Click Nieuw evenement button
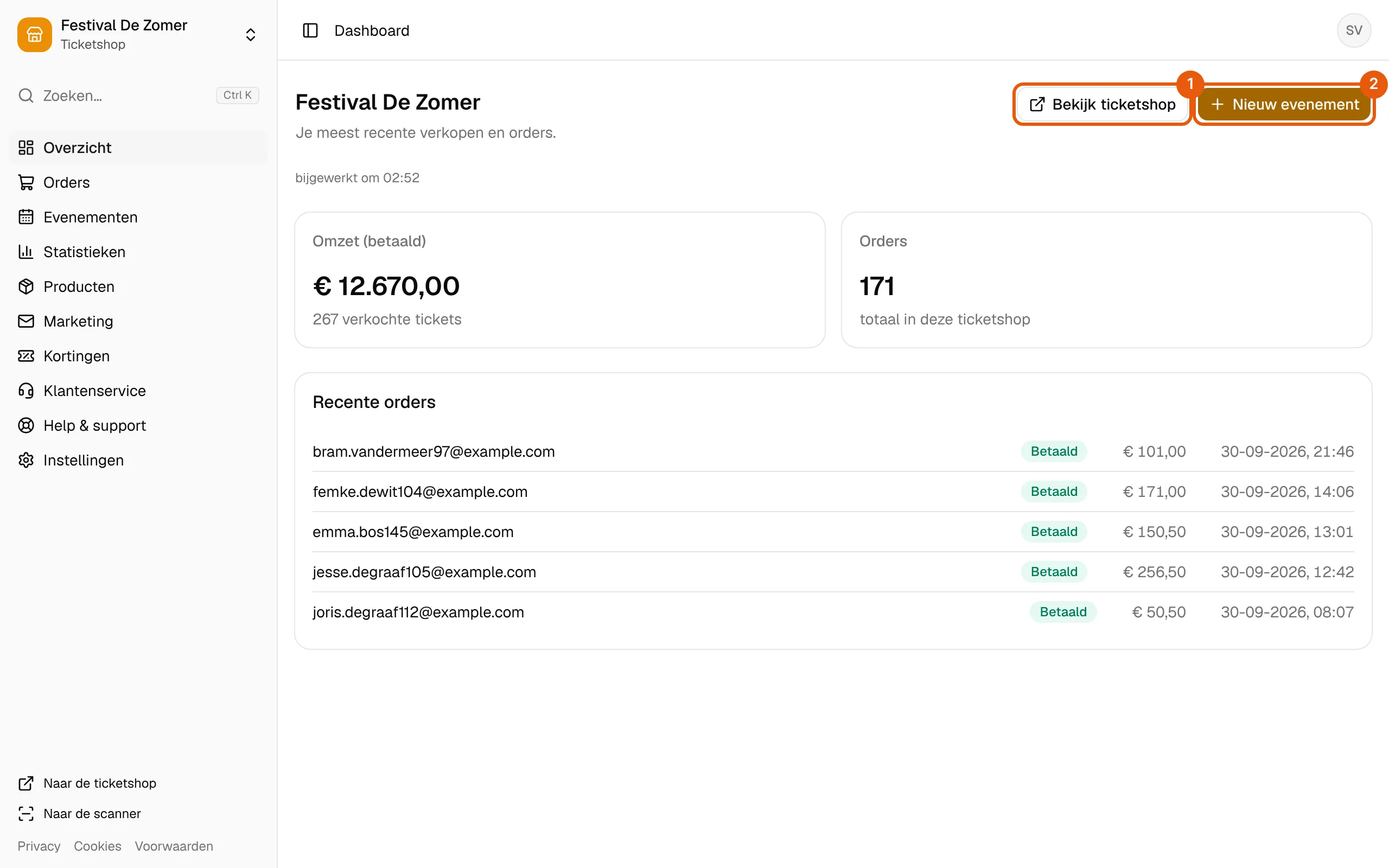Viewport: 1389px width, 868px height. click(1284, 105)
